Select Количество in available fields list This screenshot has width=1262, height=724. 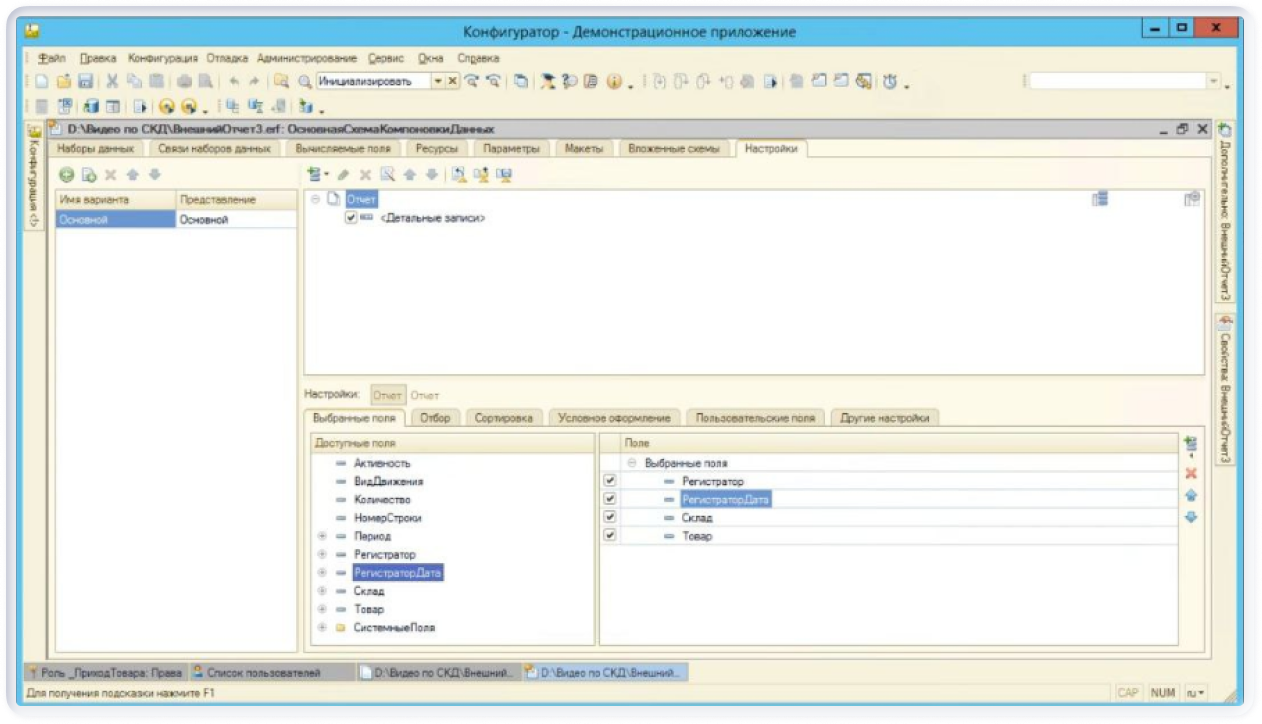pyautogui.click(x=381, y=500)
